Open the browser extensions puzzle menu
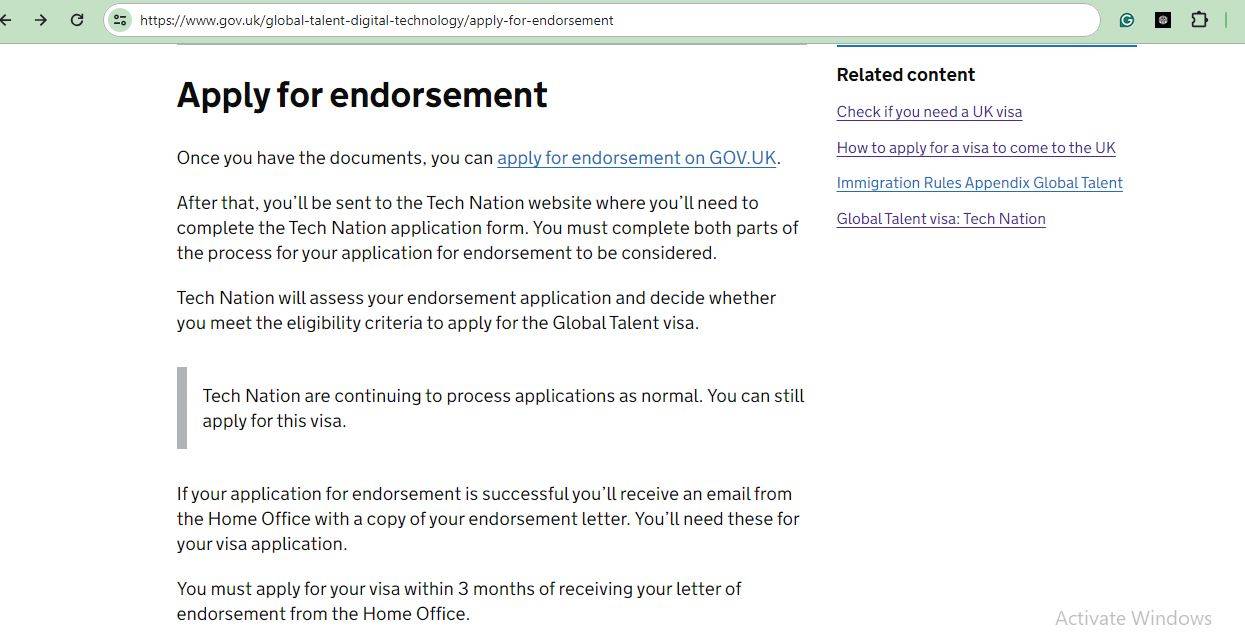Screen dimensions: 1245x634 point(1199,19)
